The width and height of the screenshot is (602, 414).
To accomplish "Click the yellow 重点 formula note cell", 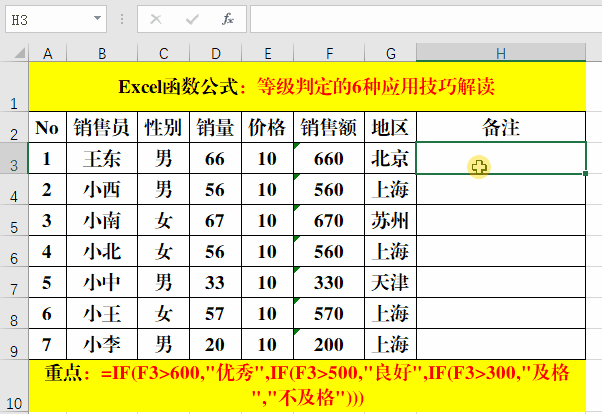I will point(307,386).
